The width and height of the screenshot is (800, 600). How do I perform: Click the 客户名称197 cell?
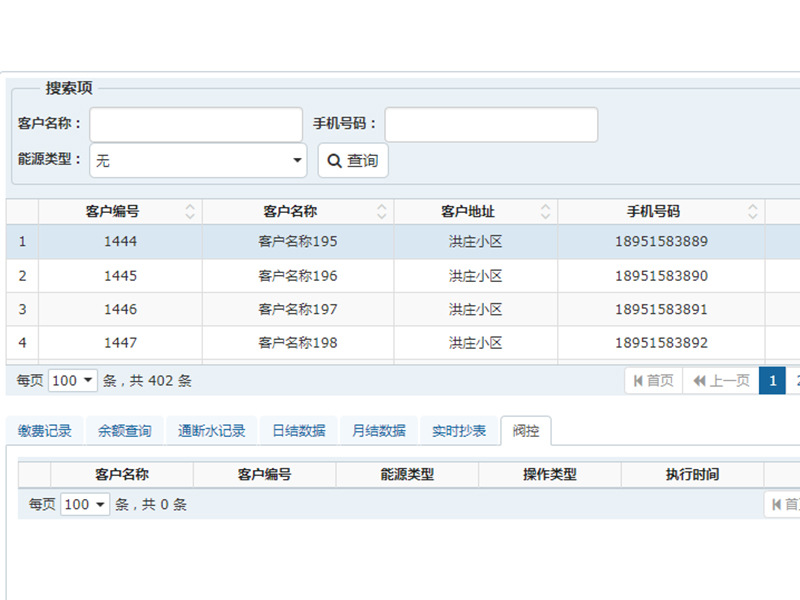click(x=298, y=309)
